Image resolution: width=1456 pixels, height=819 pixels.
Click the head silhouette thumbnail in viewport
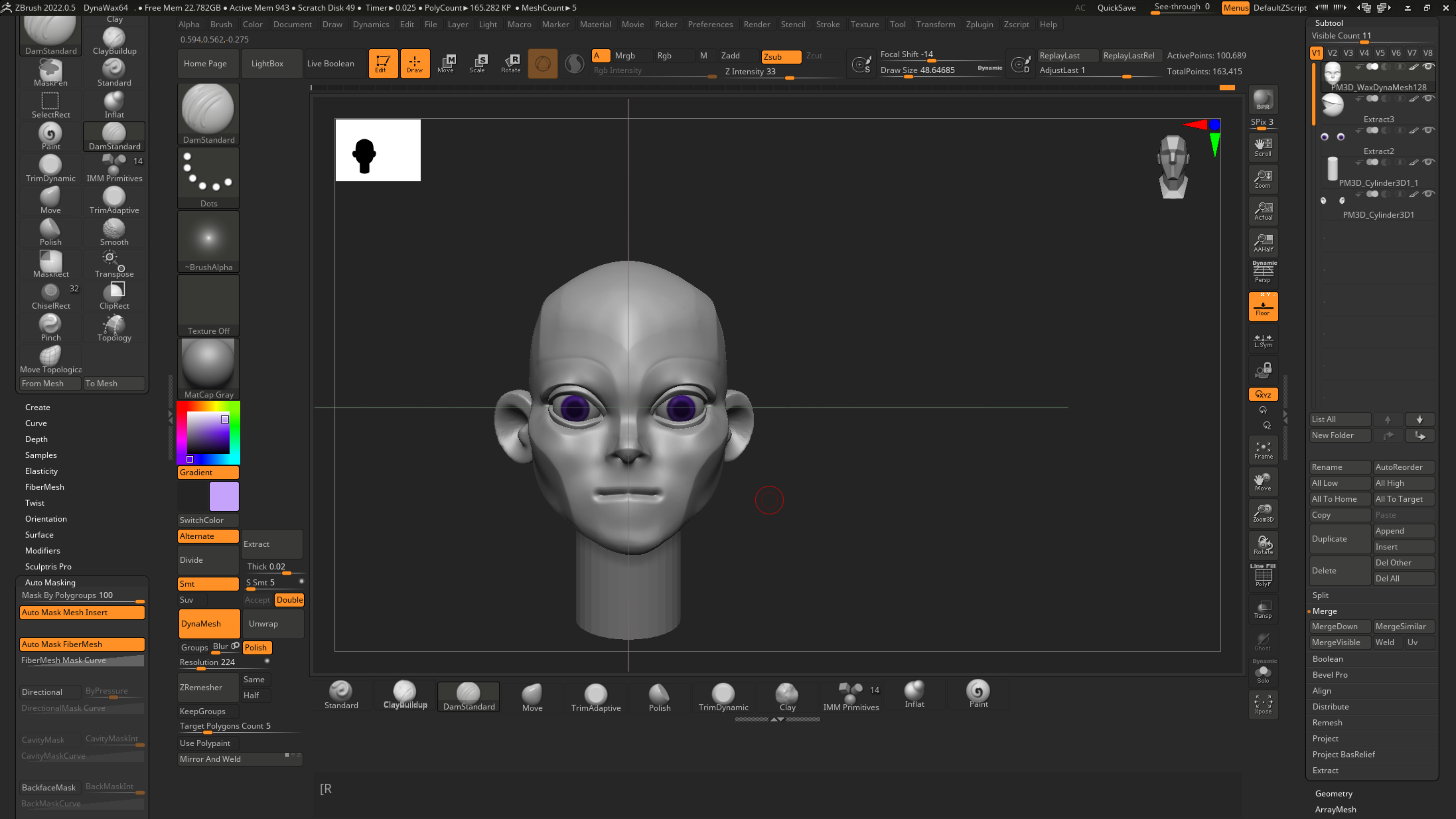378,150
